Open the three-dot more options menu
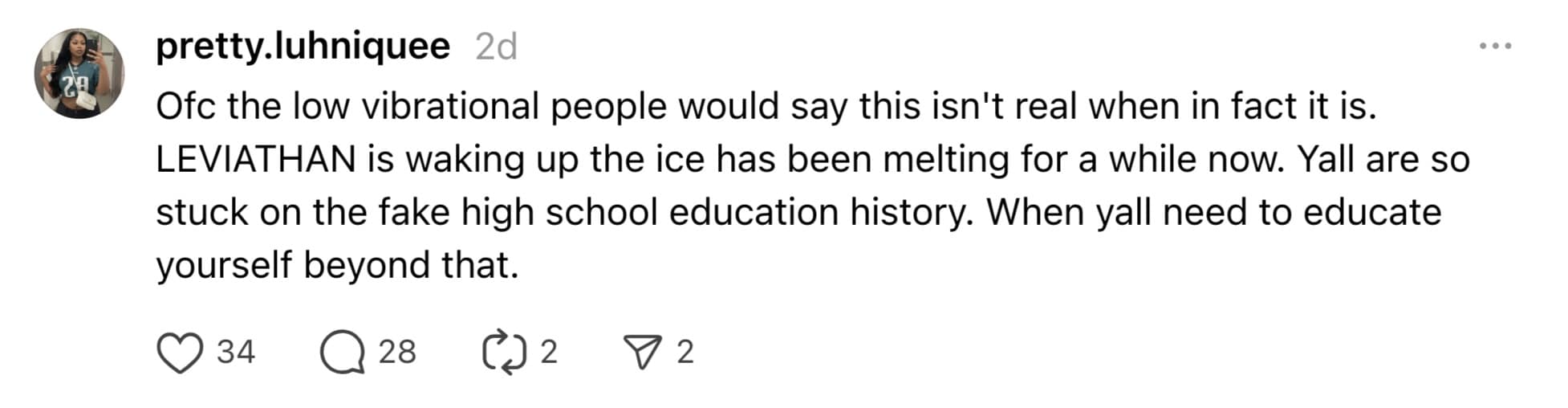Image resolution: width=1568 pixels, height=408 pixels. [1495, 47]
